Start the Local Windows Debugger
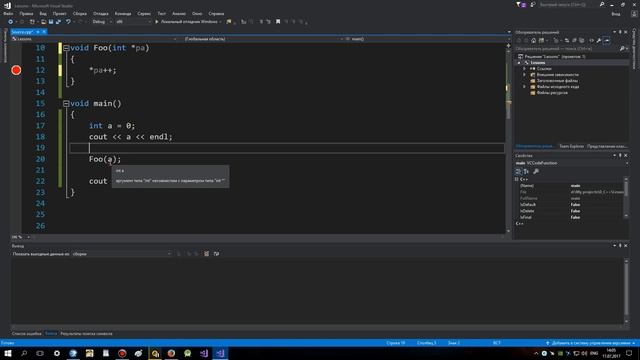Image resolution: width=640 pixels, height=360 pixels. tap(188, 22)
